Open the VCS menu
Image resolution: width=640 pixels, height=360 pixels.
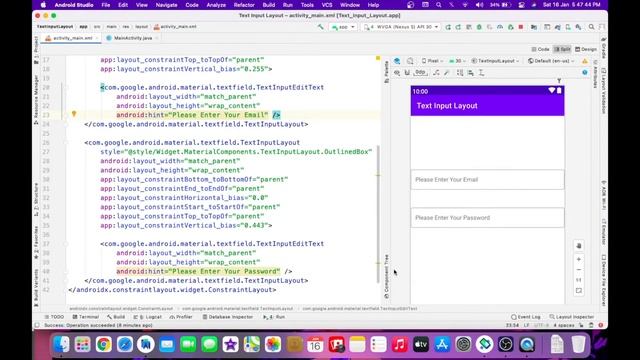click(327, 5)
